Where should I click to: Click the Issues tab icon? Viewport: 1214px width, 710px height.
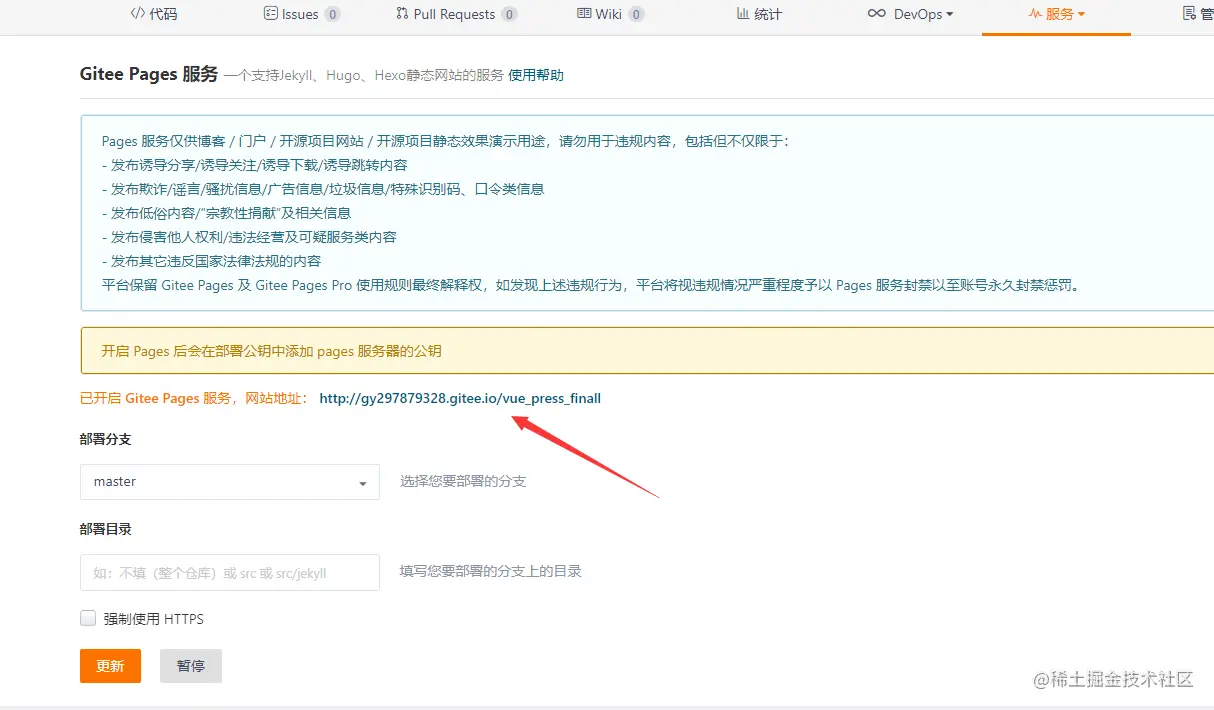[x=270, y=14]
